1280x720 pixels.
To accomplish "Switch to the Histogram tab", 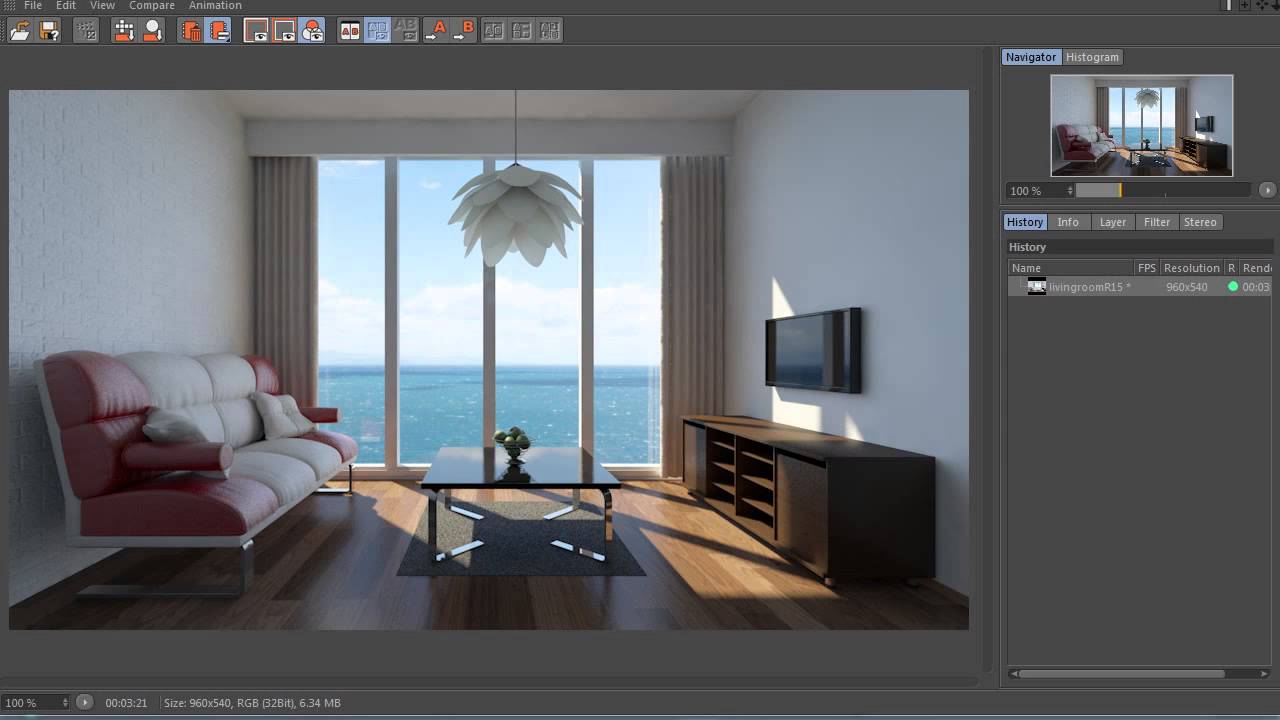I will 1092,57.
